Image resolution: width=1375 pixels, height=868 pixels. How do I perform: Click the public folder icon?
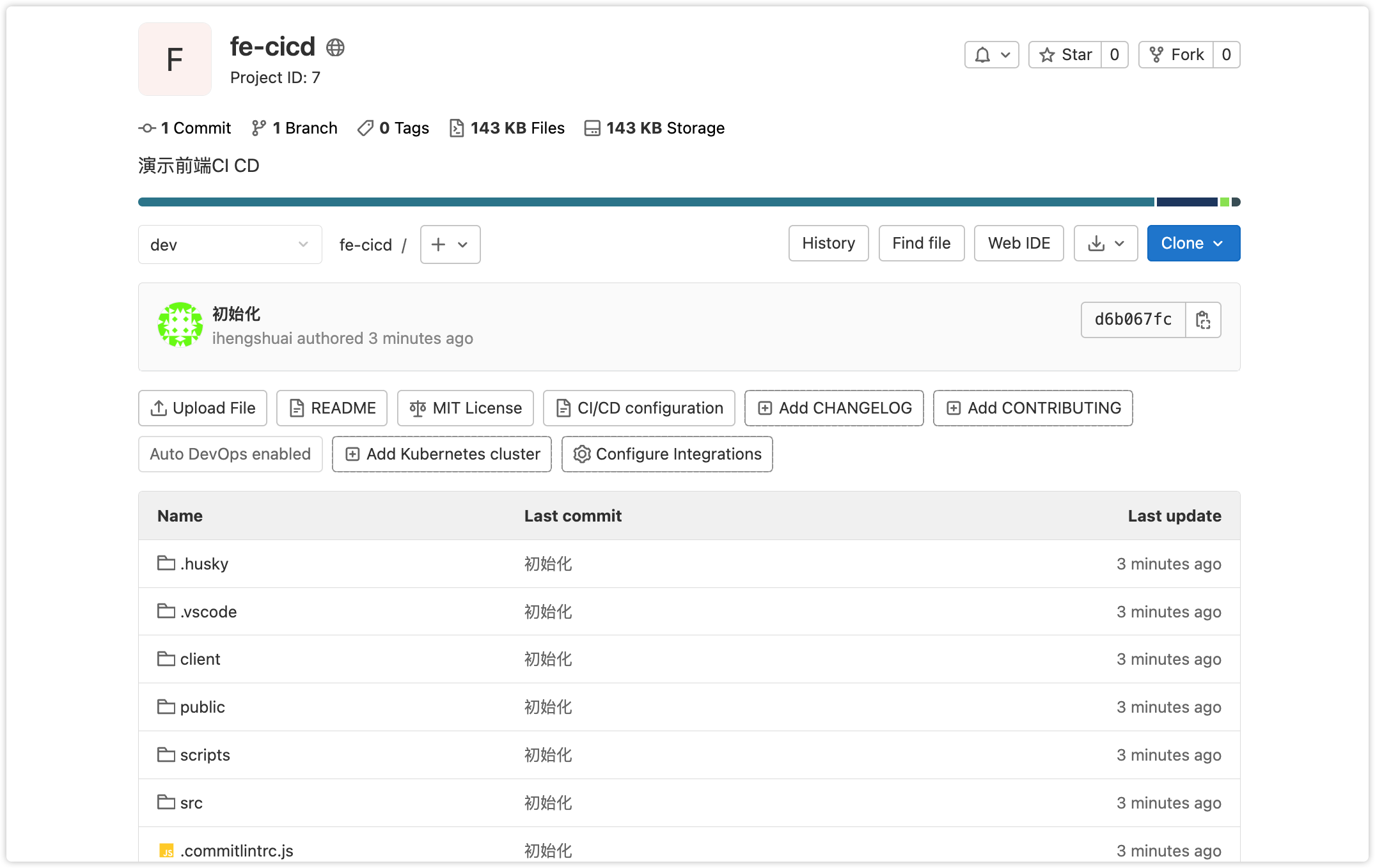coord(166,706)
